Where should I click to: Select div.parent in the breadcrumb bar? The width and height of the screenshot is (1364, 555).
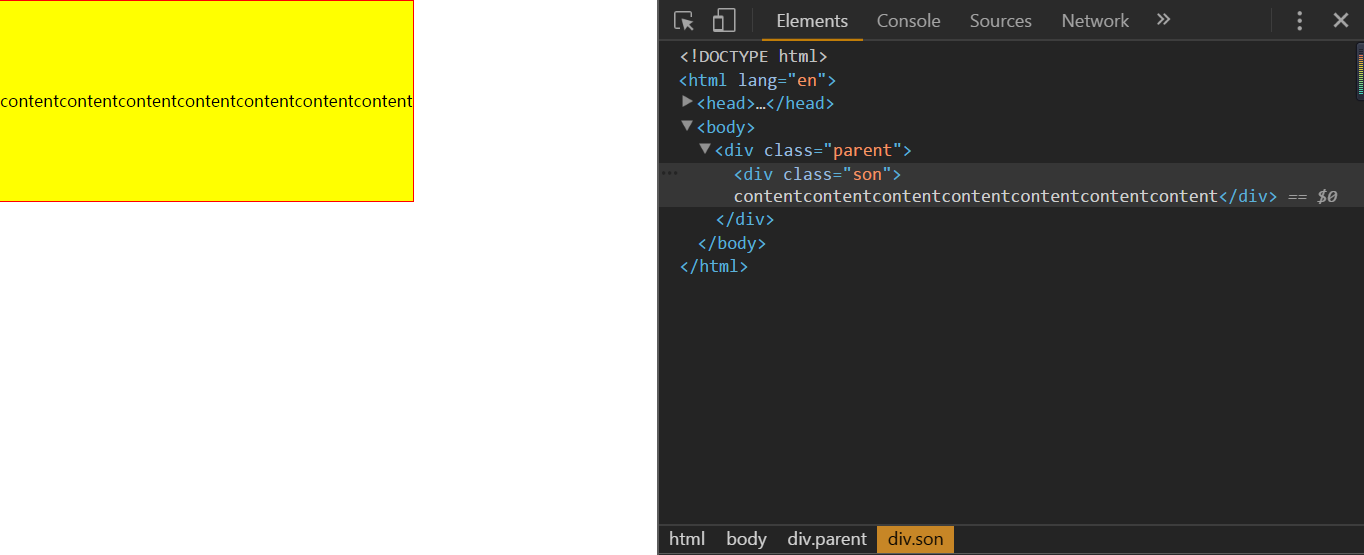827,539
